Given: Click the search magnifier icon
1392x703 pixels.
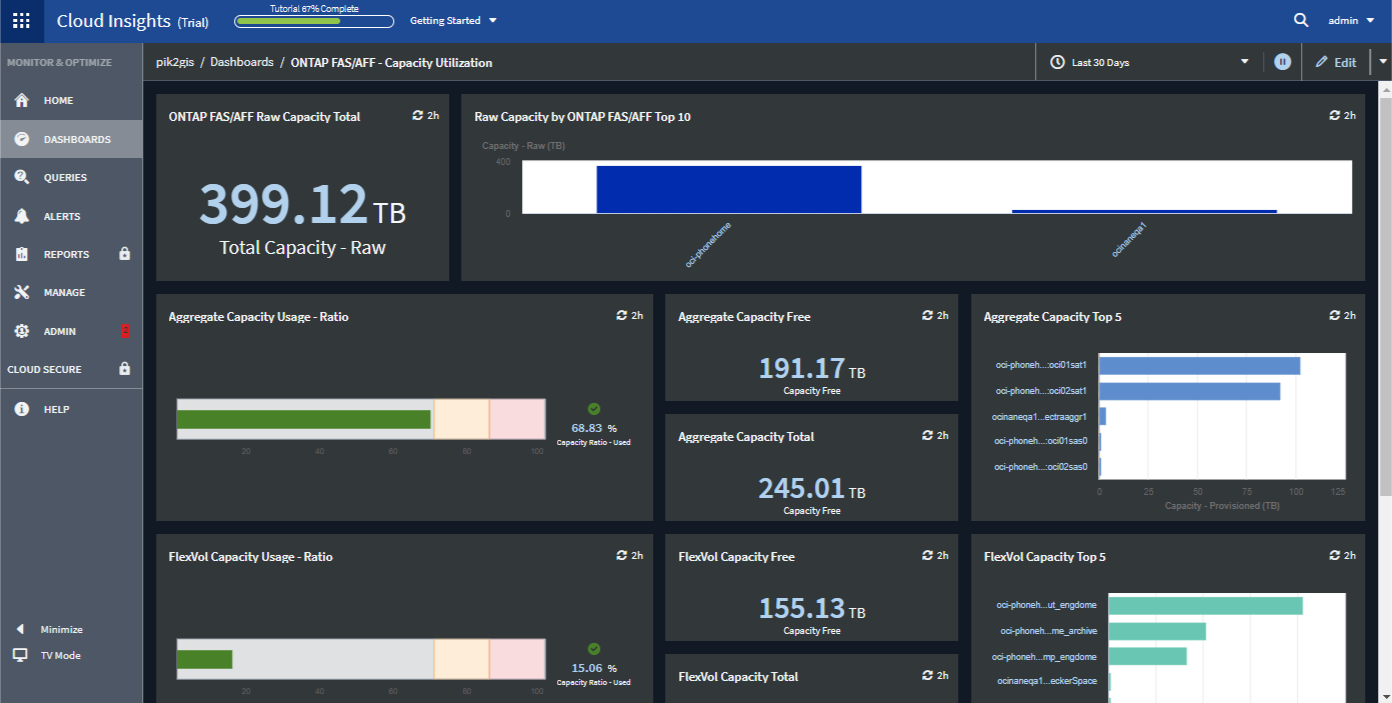Looking at the screenshot, I should pyautogui.click(x=1301, y=20).
